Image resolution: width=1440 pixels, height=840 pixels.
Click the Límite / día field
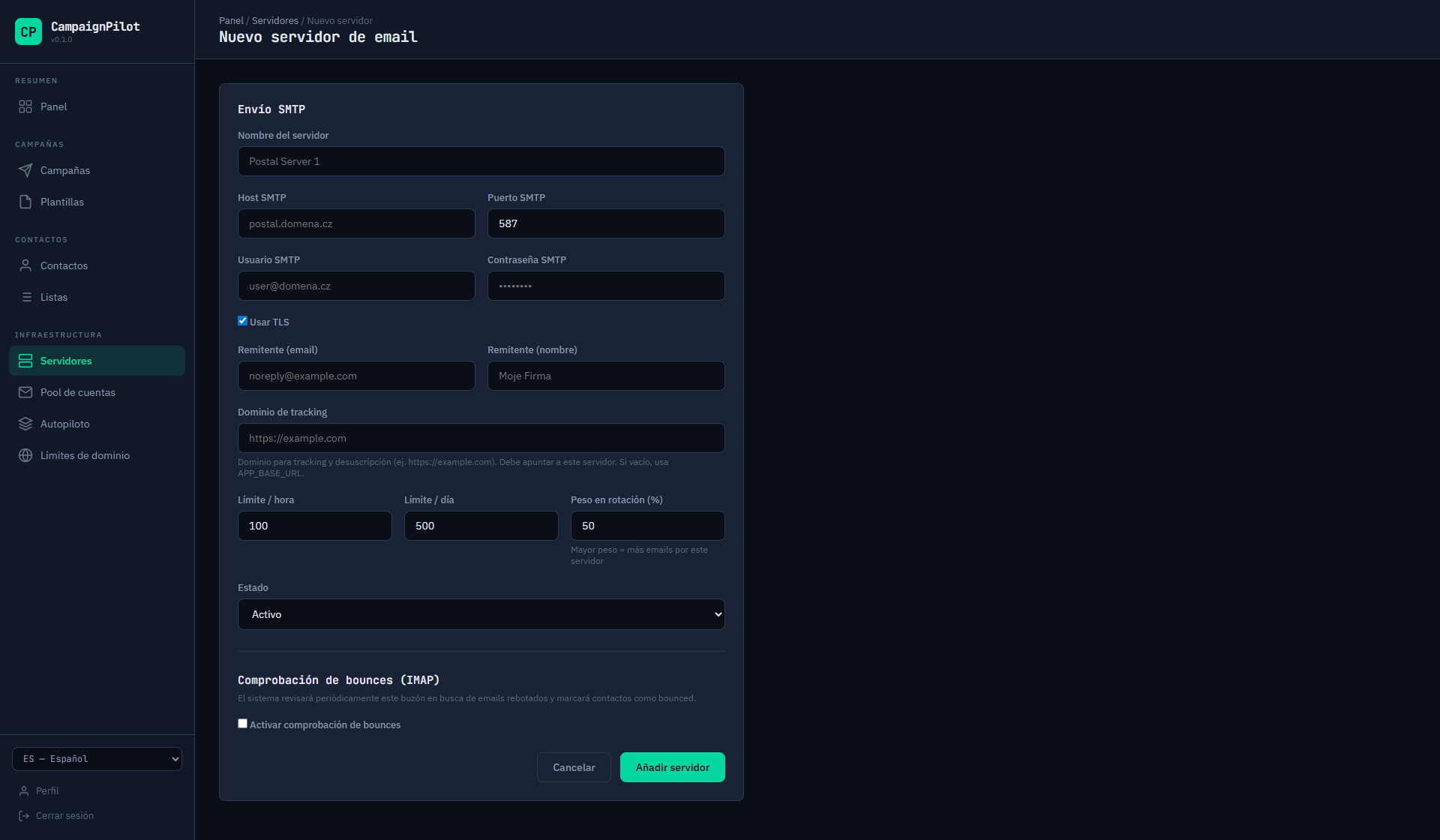481,526
